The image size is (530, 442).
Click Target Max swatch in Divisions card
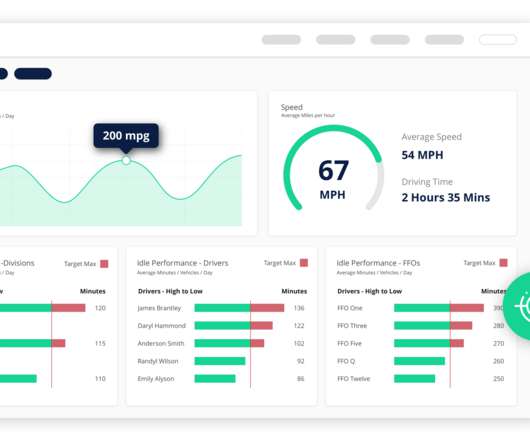(104, 264)
